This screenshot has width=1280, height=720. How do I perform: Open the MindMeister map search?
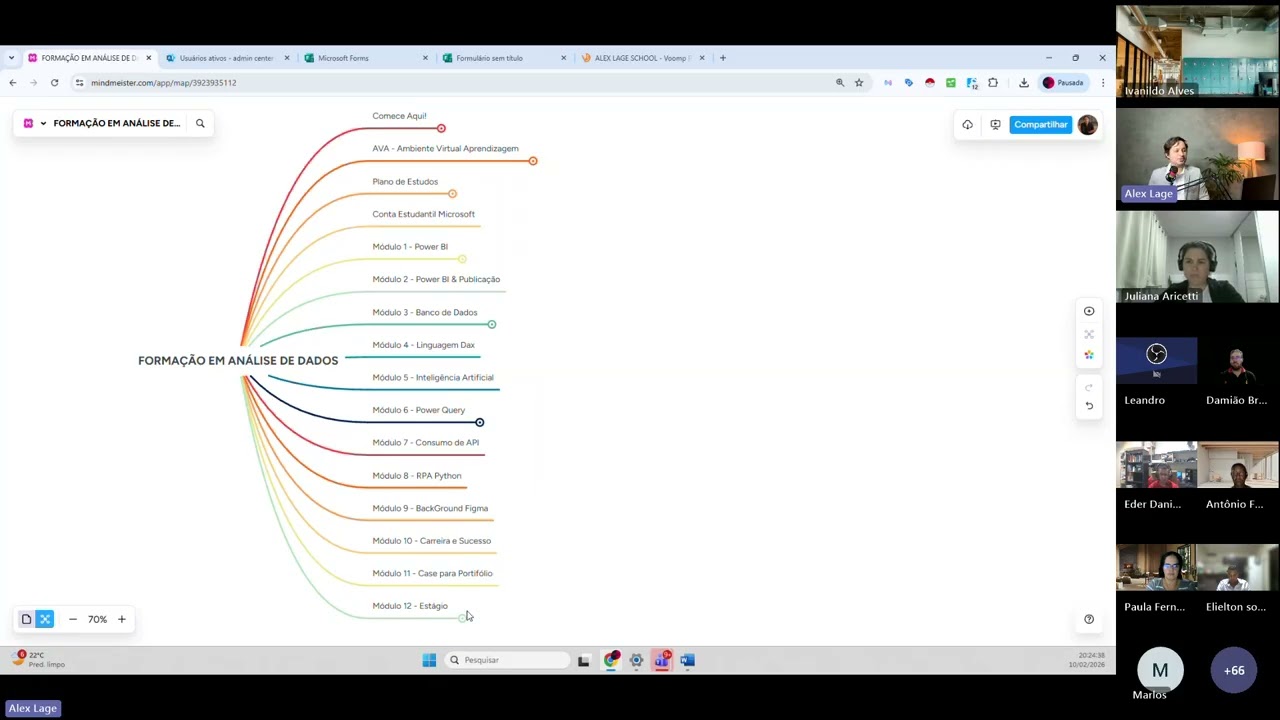[200, 123]
